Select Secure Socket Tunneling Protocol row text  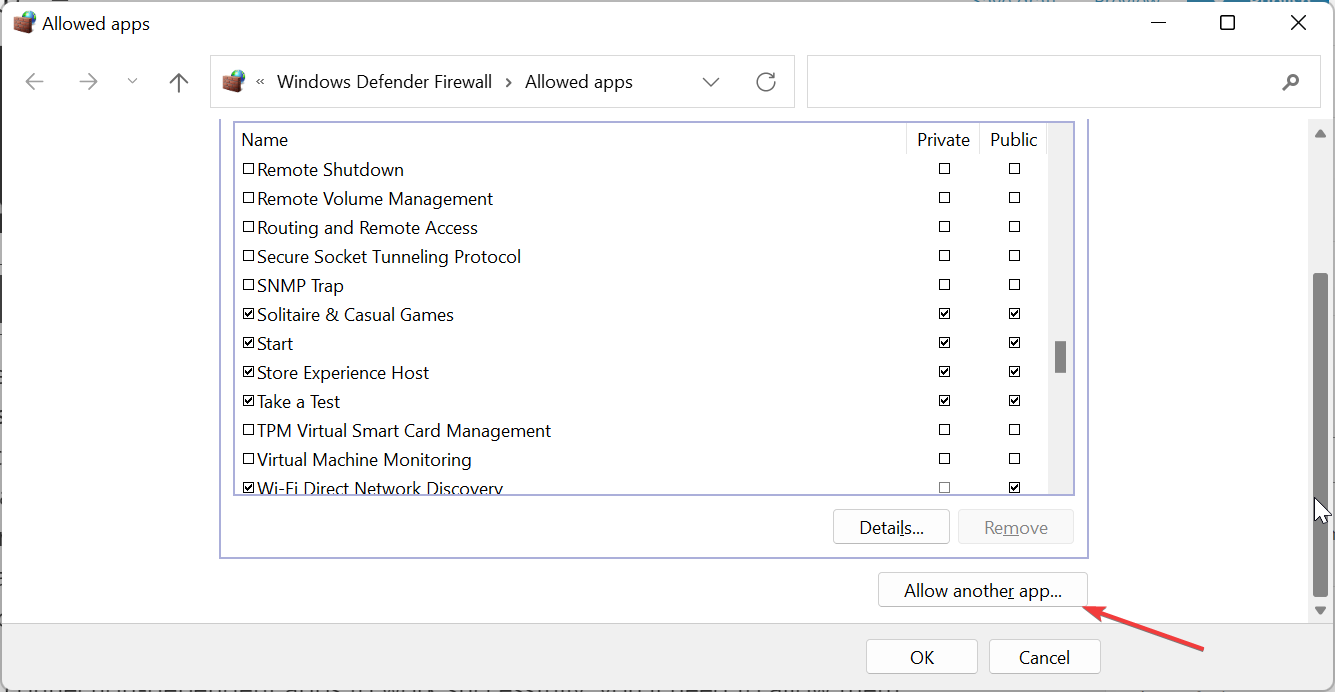coord(389,257)
